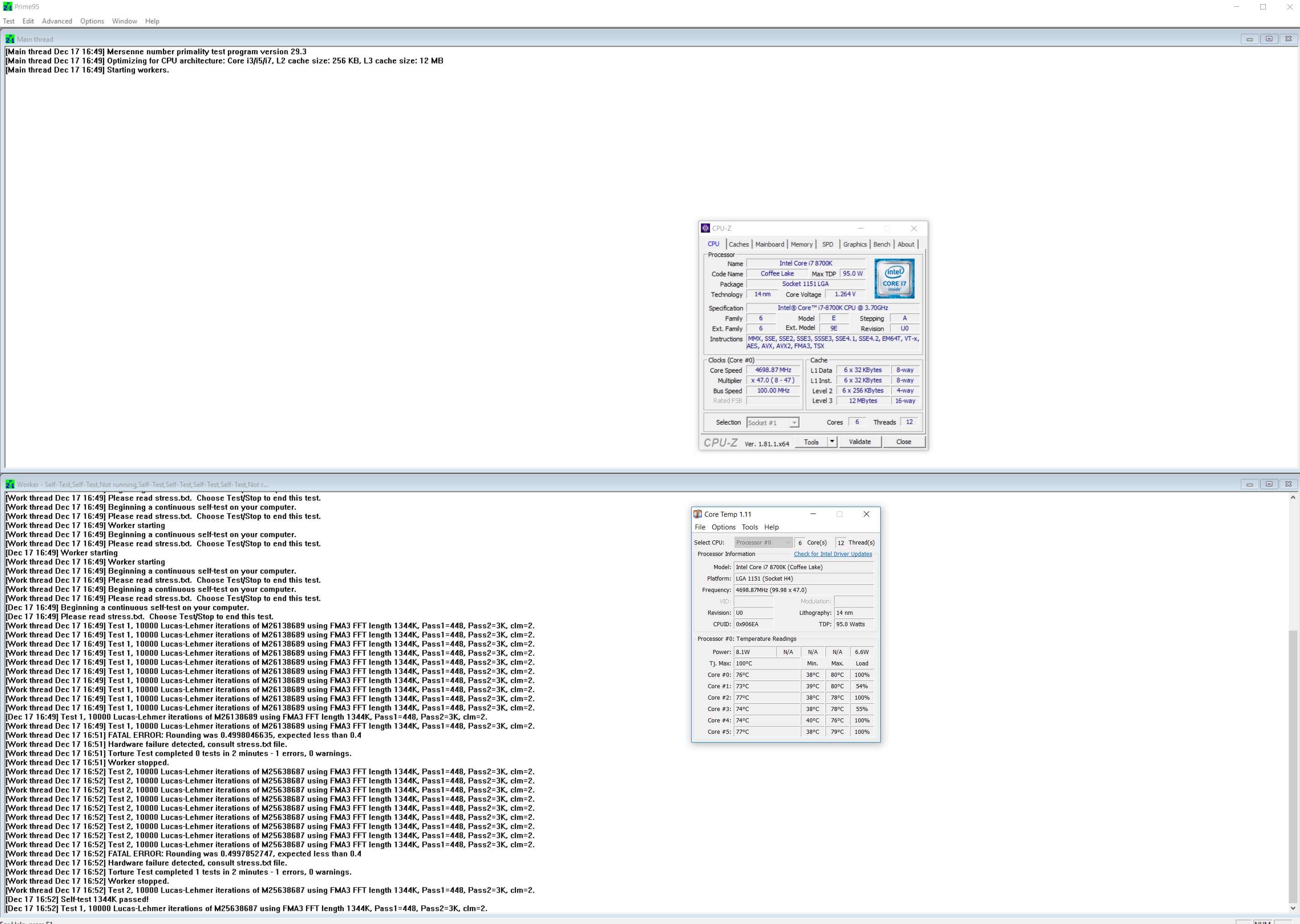
Task: Switch to the CPU-Z Memory tab
Action: click(801, 244)
